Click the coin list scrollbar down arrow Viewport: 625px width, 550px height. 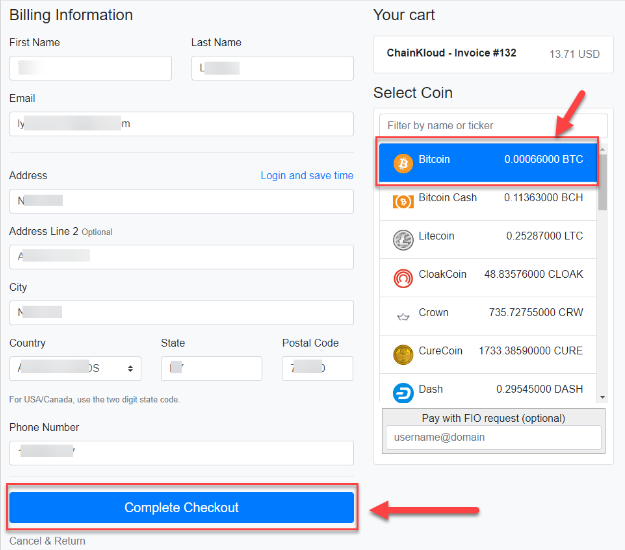coord(603,397)
